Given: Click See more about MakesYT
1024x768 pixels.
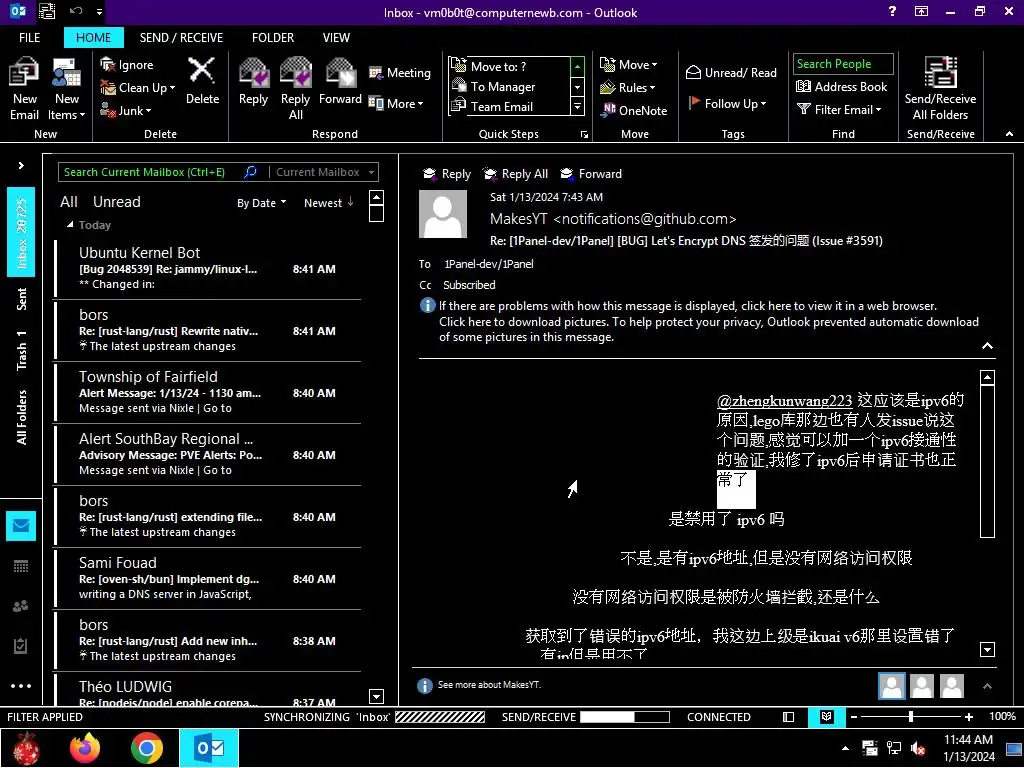Looking at the screenshot, I should pos(489,684).
